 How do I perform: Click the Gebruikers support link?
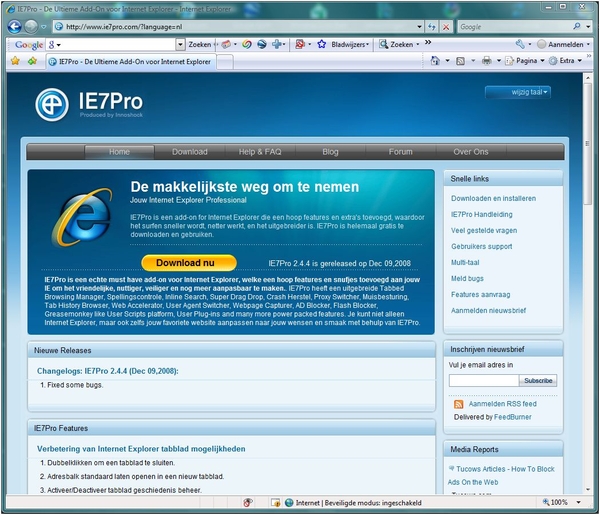click(x=481, y=247)
